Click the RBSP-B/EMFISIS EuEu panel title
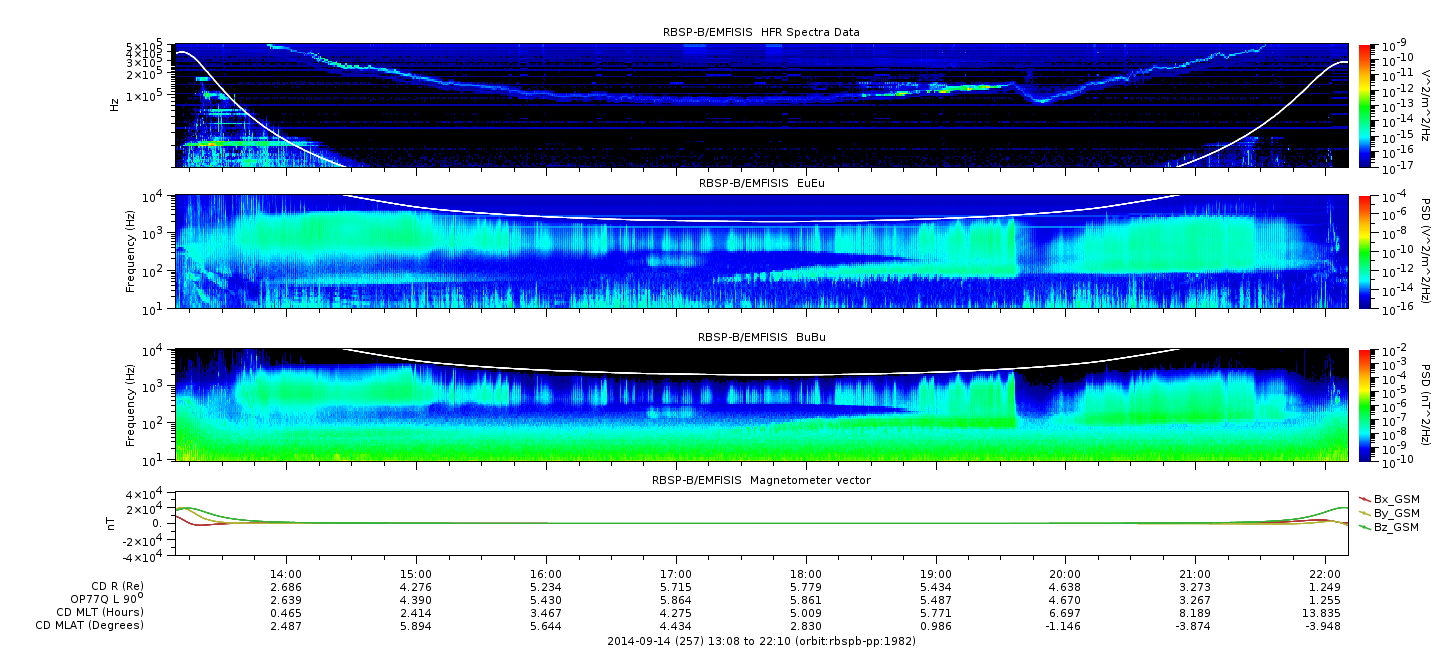This screenshot has height=658, width=1447. click(x=761, y=184)
